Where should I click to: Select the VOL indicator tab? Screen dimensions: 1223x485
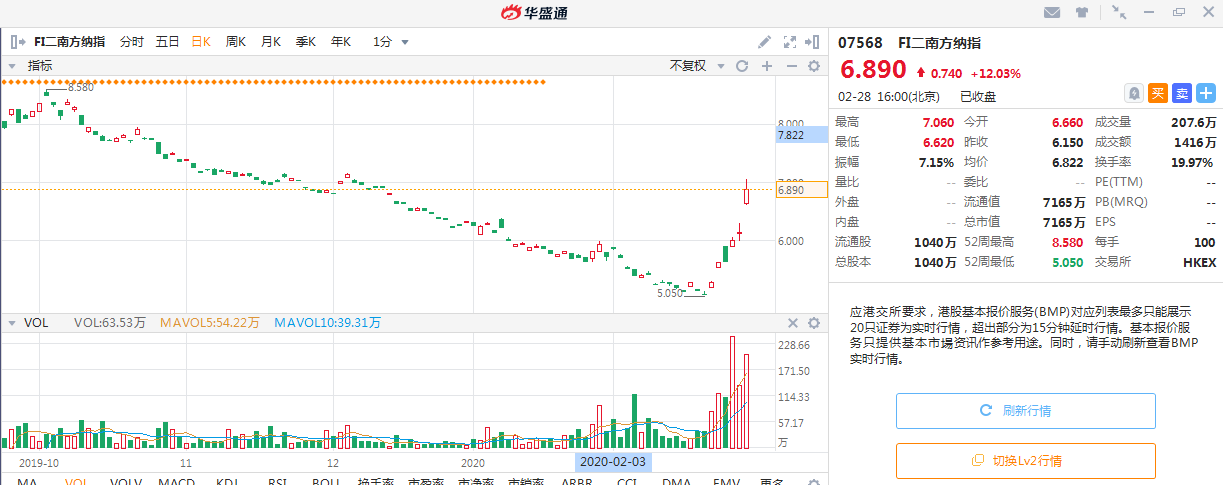click(77, 481)
